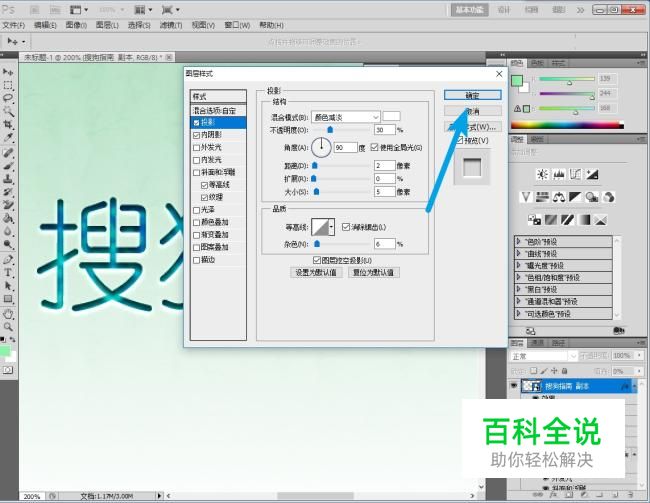Screen dimensions: 650x503
Task: Toggle the 内阴影 (Inner Shadow) style checkbox
Action: (x=196, y=135)
